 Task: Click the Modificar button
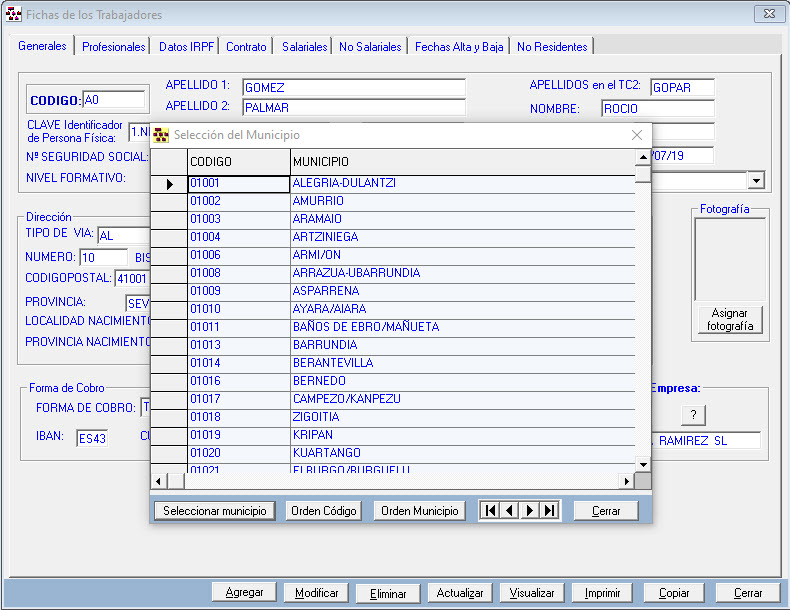[x=316, y=593]
